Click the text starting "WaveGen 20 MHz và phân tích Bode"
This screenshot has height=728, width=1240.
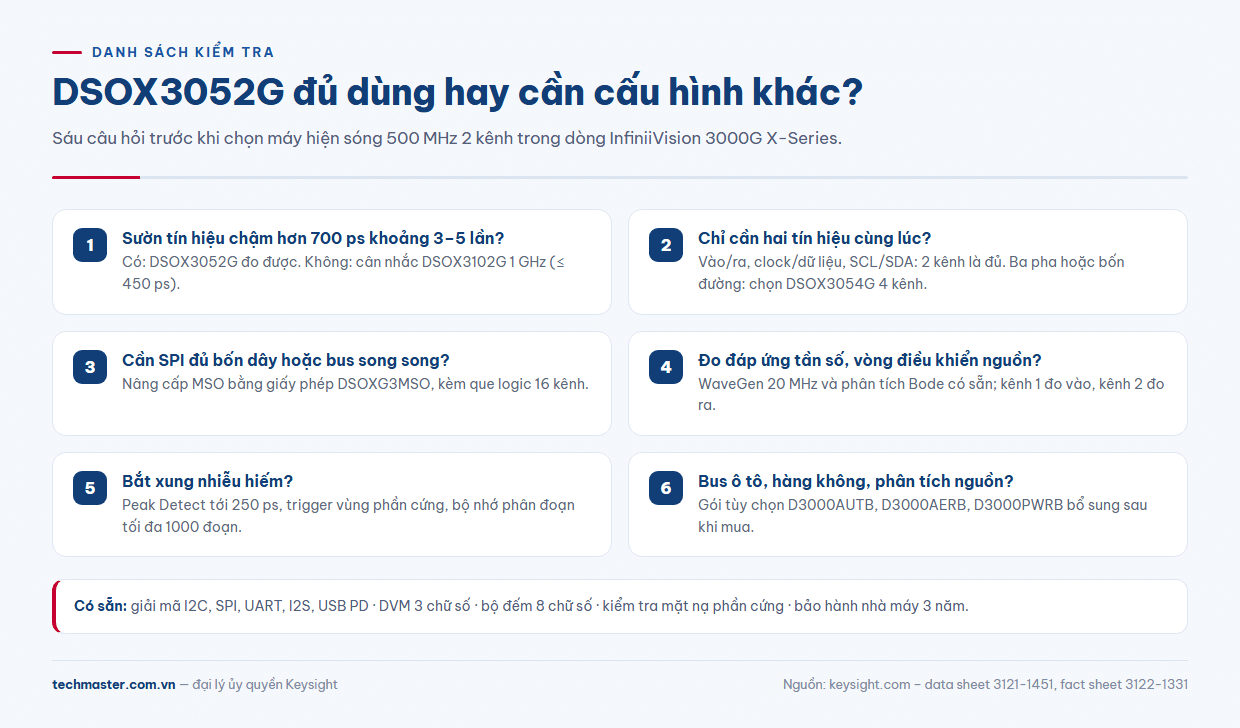coord(931,394)
